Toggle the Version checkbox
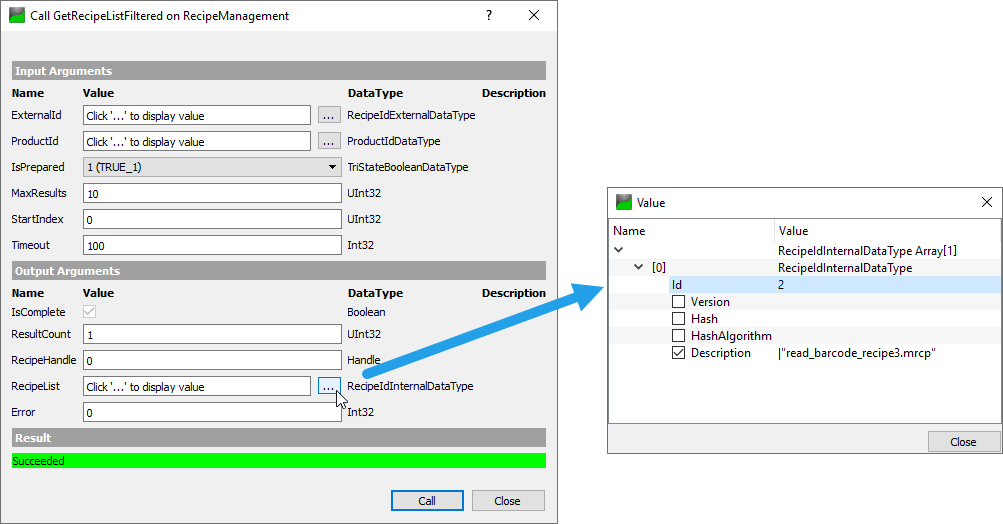 click(679, 302)
